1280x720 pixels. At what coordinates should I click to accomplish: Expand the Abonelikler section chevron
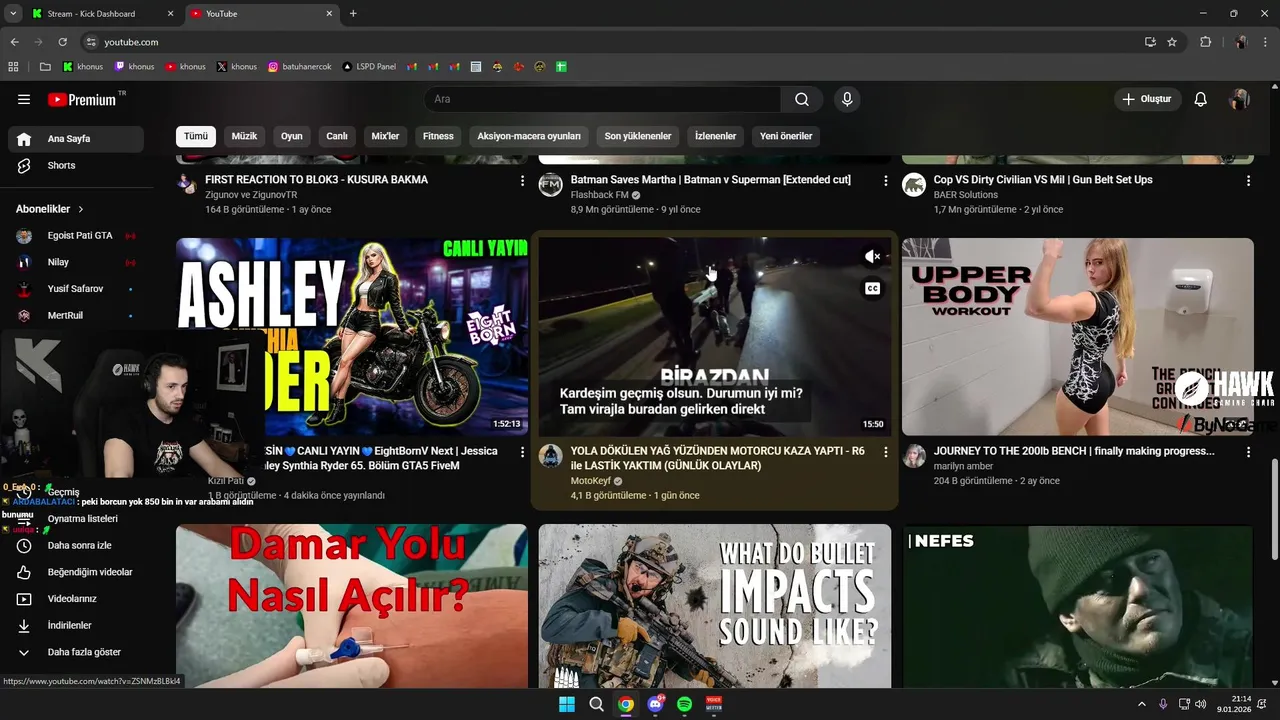click(81, 209)
